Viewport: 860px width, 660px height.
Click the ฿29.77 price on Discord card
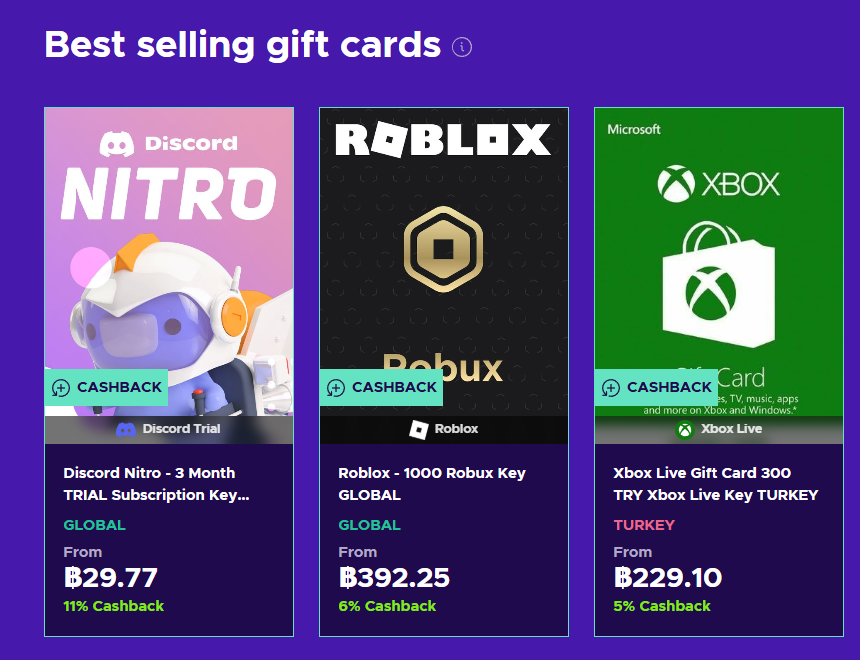click(x=111, y=578)
